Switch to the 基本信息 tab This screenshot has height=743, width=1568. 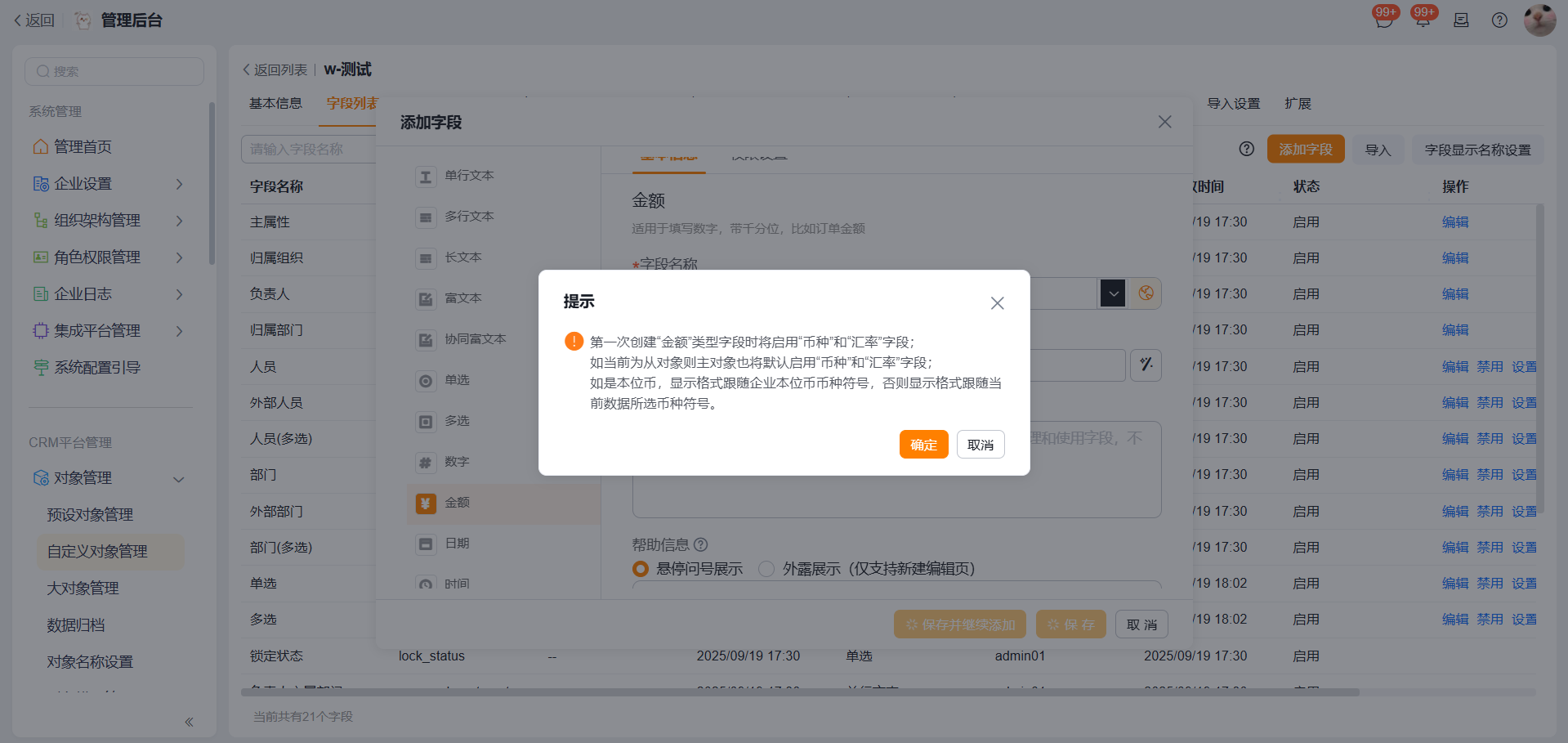coord(275,104)
